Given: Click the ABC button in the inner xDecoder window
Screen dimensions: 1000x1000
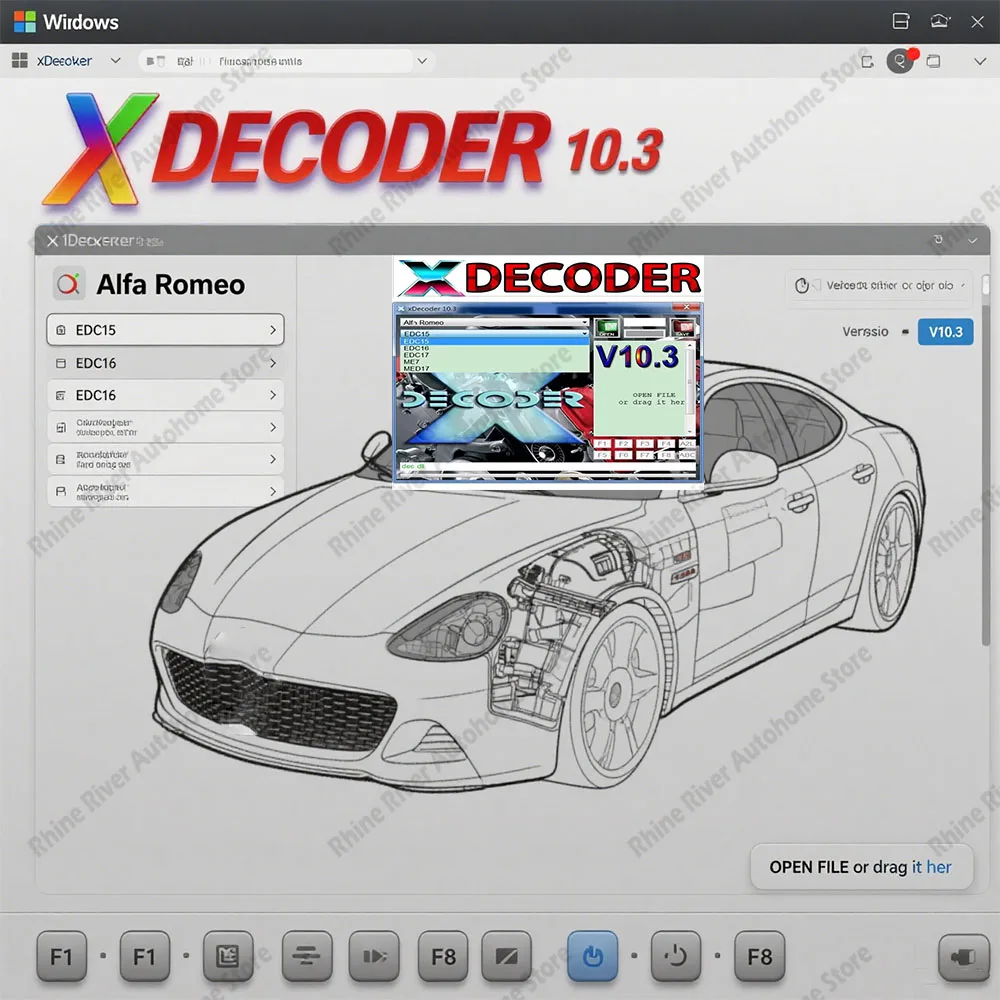Looking at the screenshot, I should pyautogui.click(x=687, y=455).
